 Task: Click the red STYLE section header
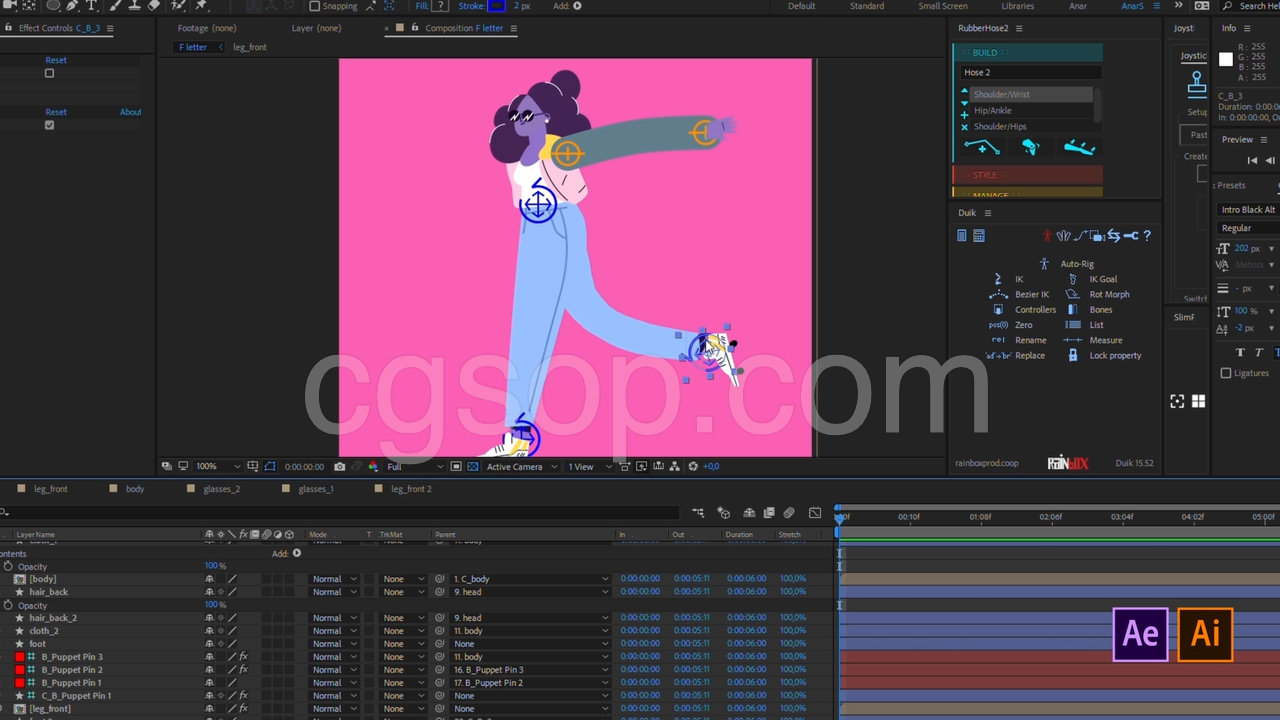click(x=1027, y=175)
